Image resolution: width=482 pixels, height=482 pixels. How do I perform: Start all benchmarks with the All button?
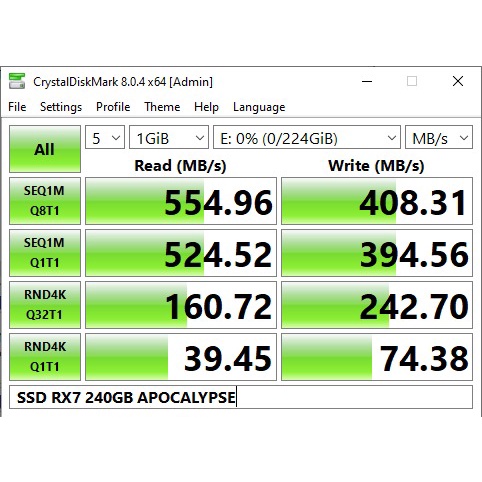(45, 149)
